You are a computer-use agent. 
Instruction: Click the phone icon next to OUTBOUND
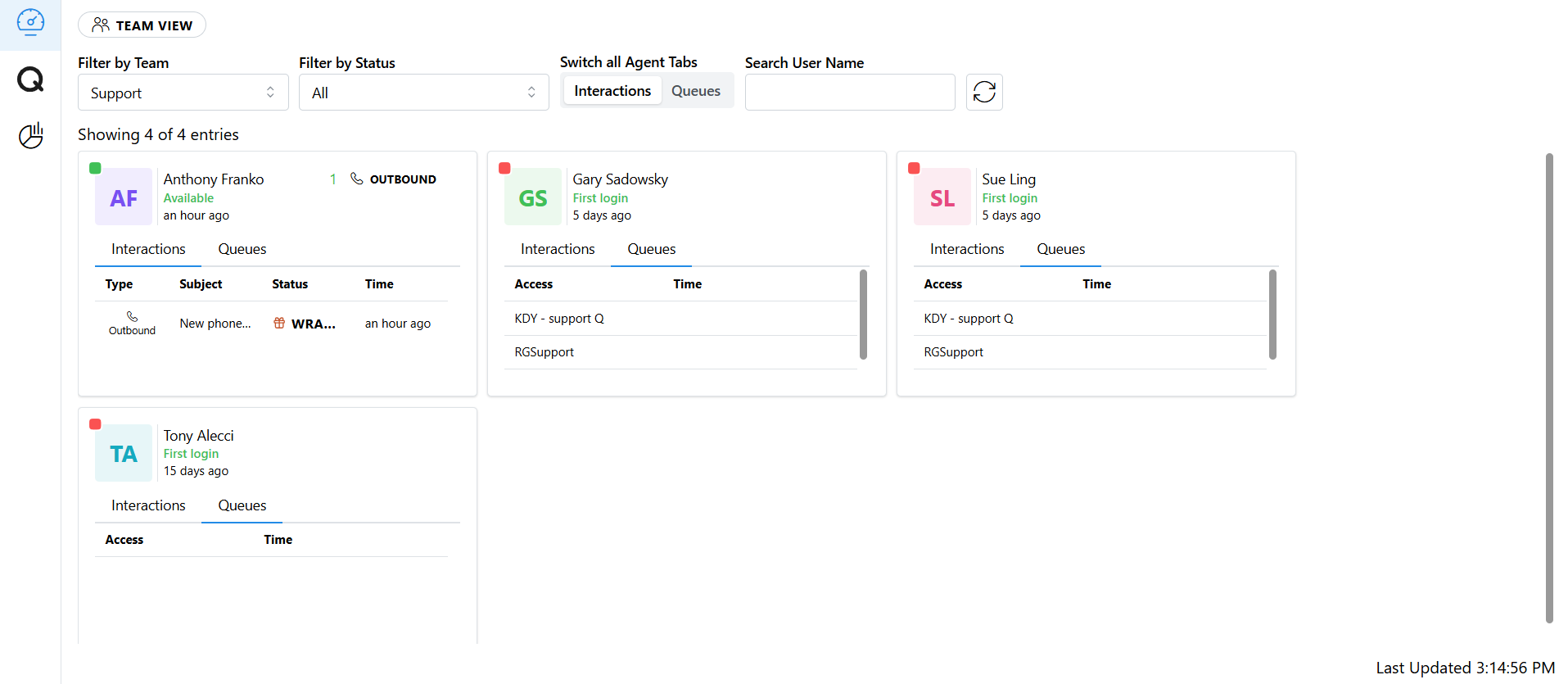356,179
